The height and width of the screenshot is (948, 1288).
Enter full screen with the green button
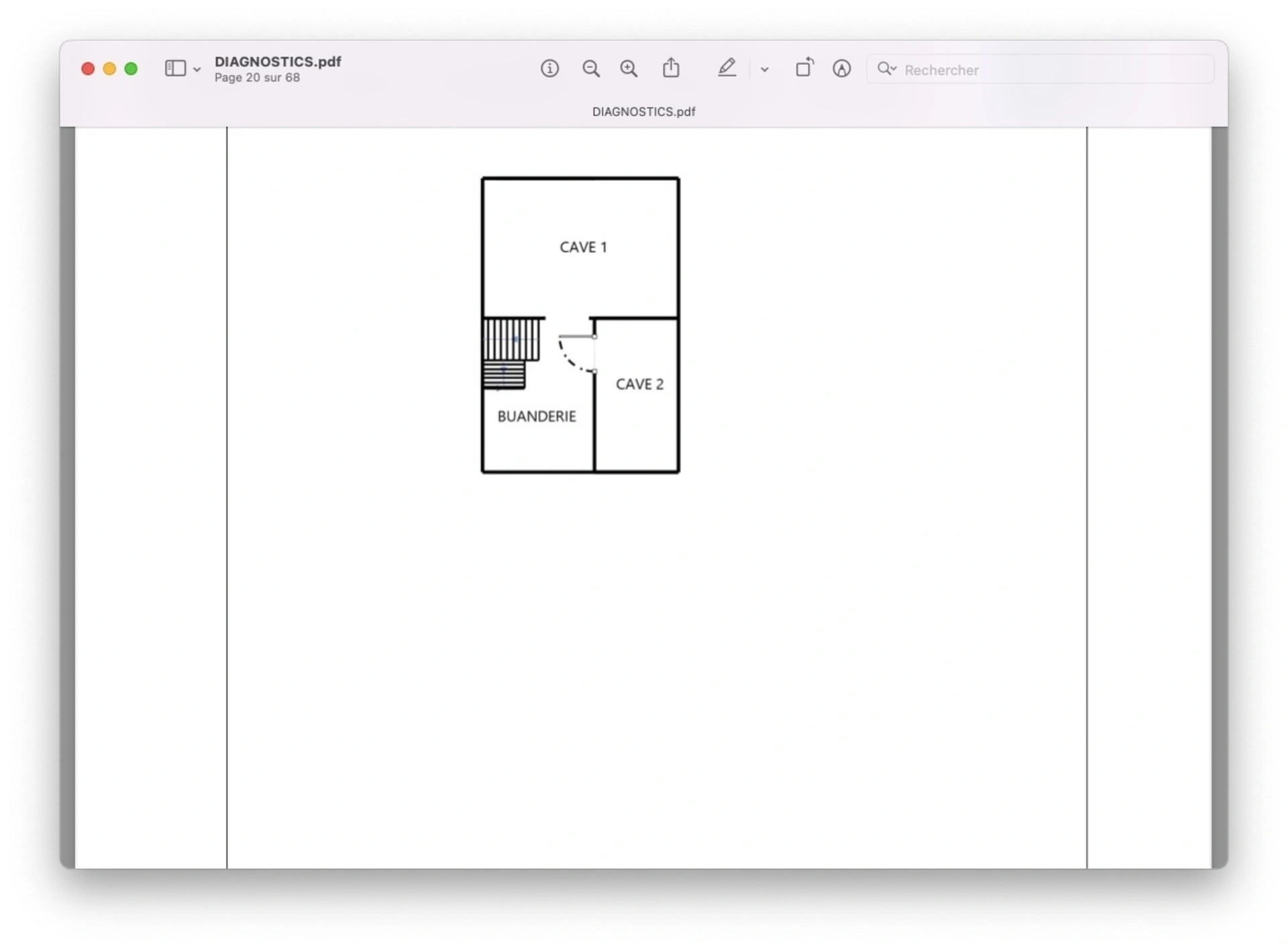[131, 69]
